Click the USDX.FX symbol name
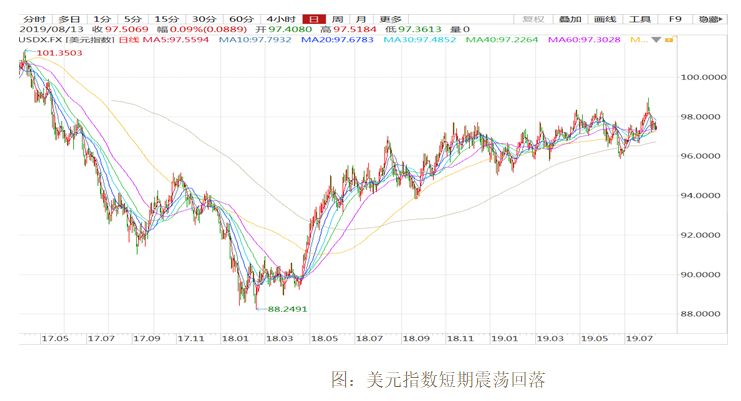This screenshot has width=741, height=401. pyautogui.click(x=40, y=40)
